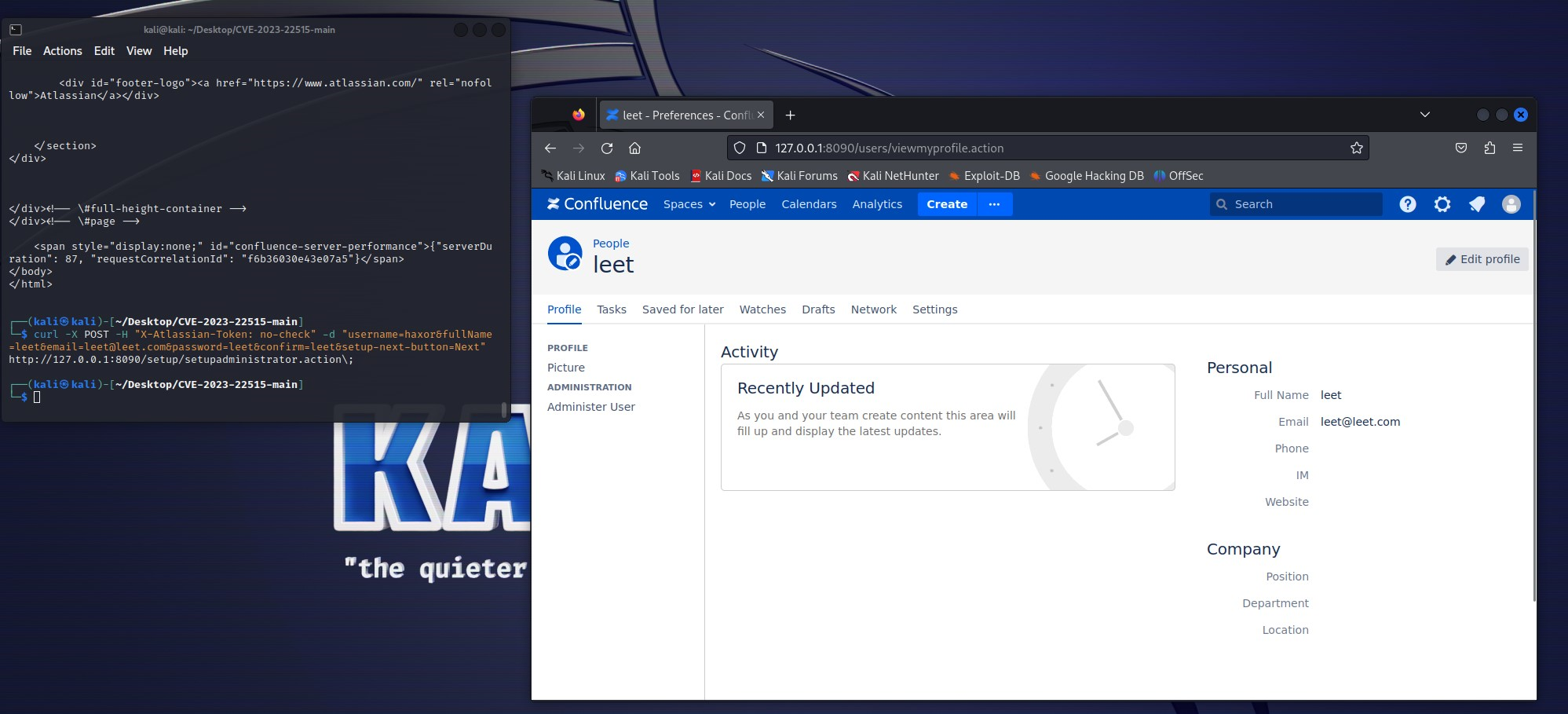Go back in Firefox browser
The image size is (1568, 714).
coord(550,148)
